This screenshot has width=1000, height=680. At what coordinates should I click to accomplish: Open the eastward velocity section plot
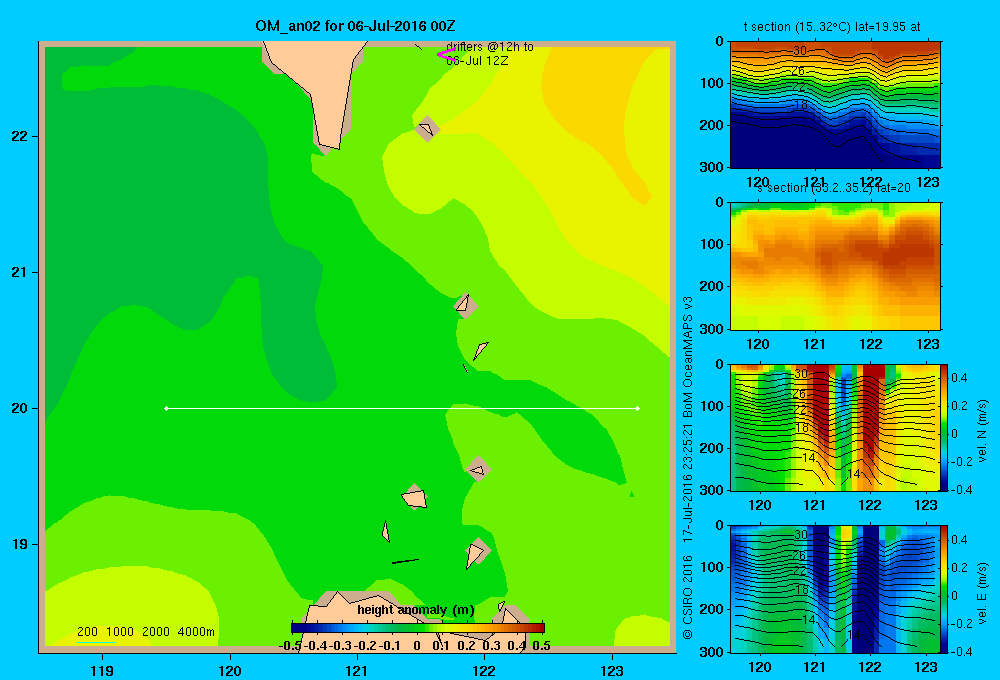(835, 589)
